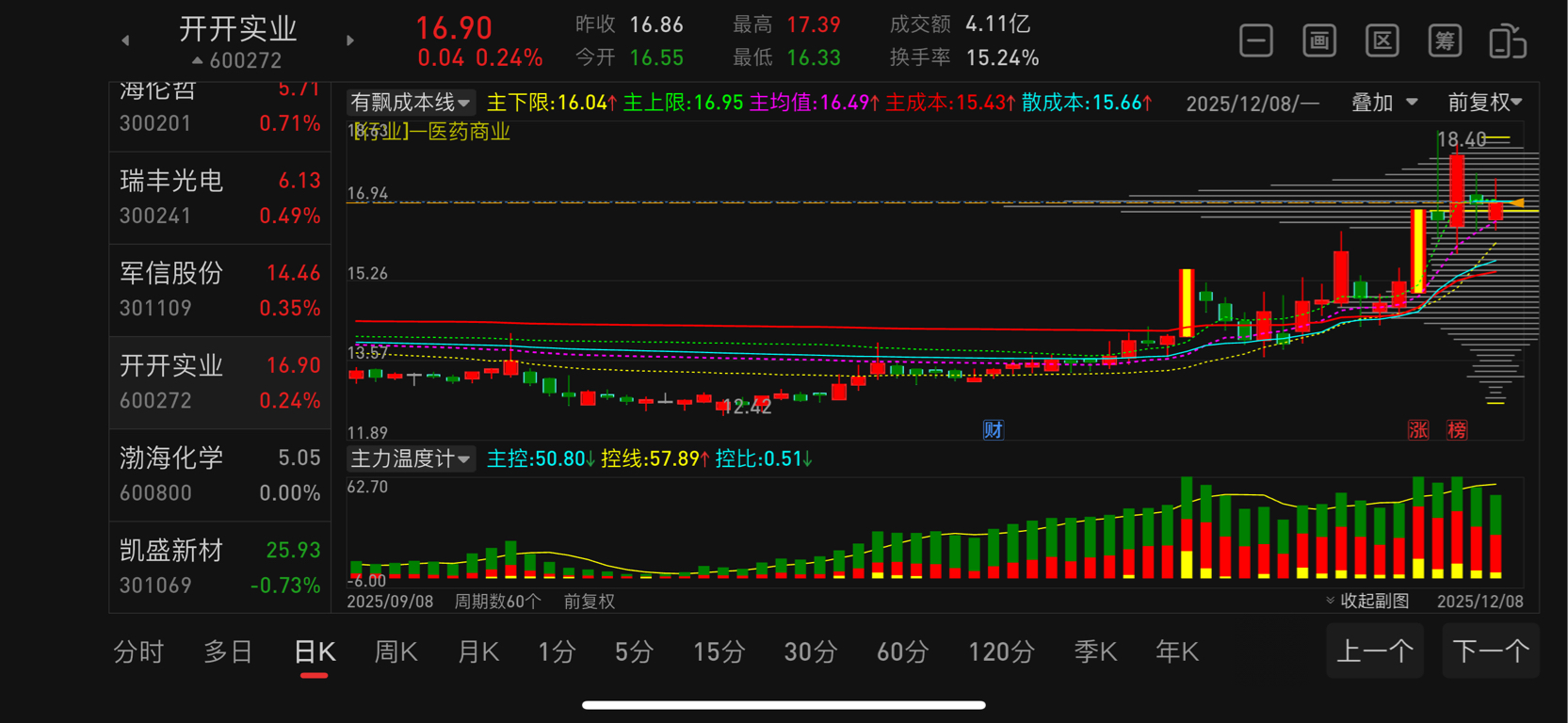This screenshot has width=1568, height=723.
Task: Tap the screen rotate icon
Action: pos(1507,41)
